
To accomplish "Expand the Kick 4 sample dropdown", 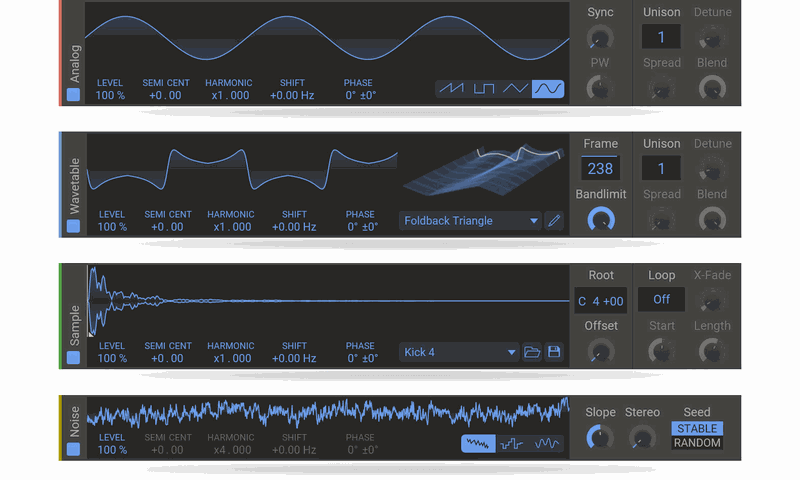I will pyautogui.click(x=459, y=352).
